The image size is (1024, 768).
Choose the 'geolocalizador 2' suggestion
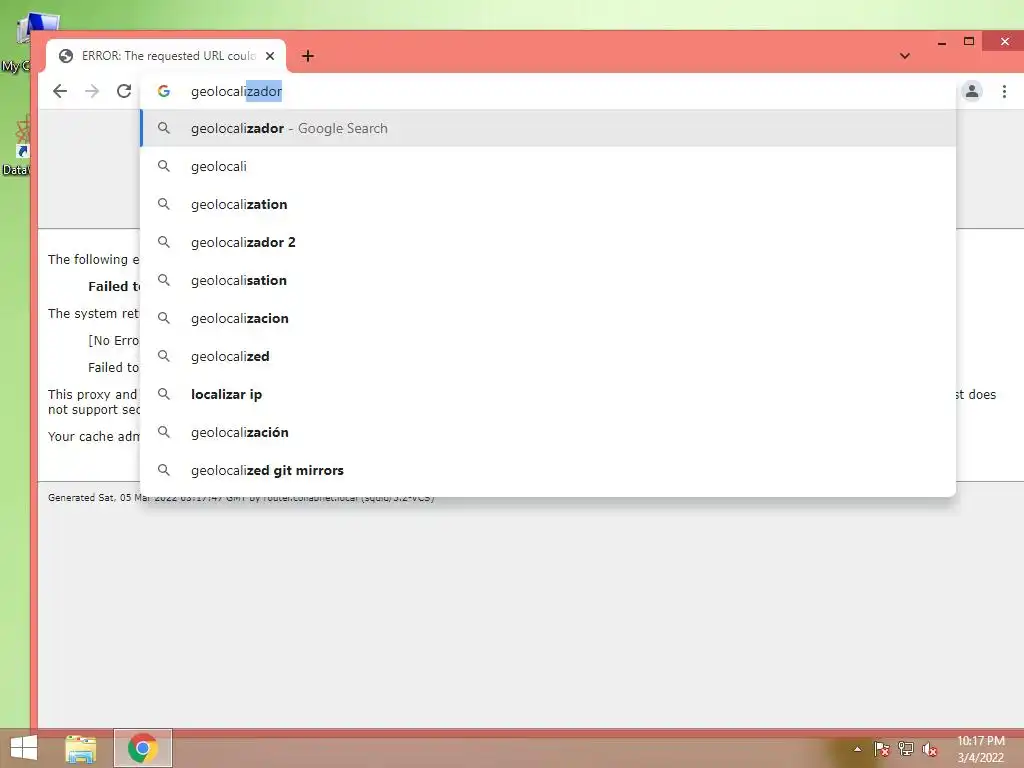tap(549, 242)
